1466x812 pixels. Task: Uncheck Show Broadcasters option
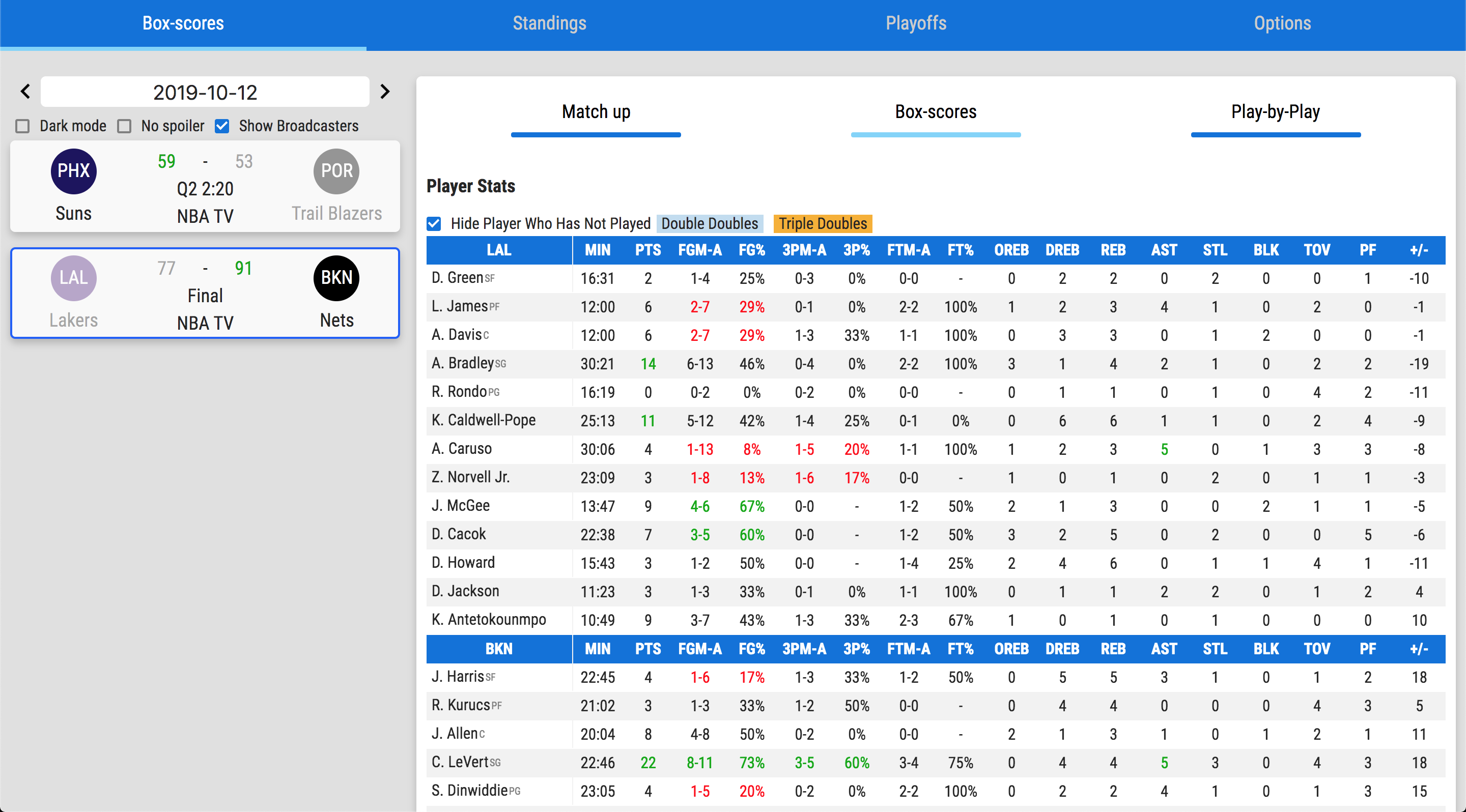pyautogui.click(x=222, y=126)
